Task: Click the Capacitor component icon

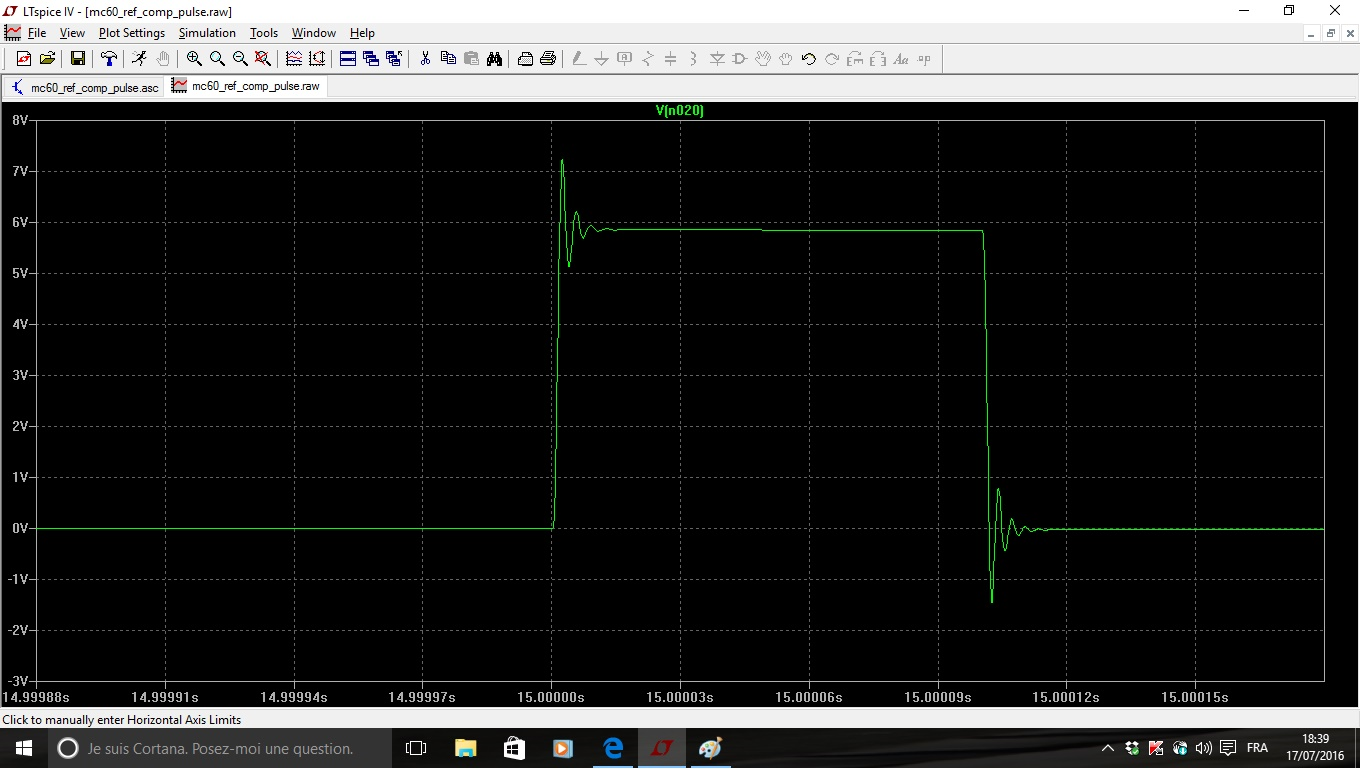Action: (671, 59)
